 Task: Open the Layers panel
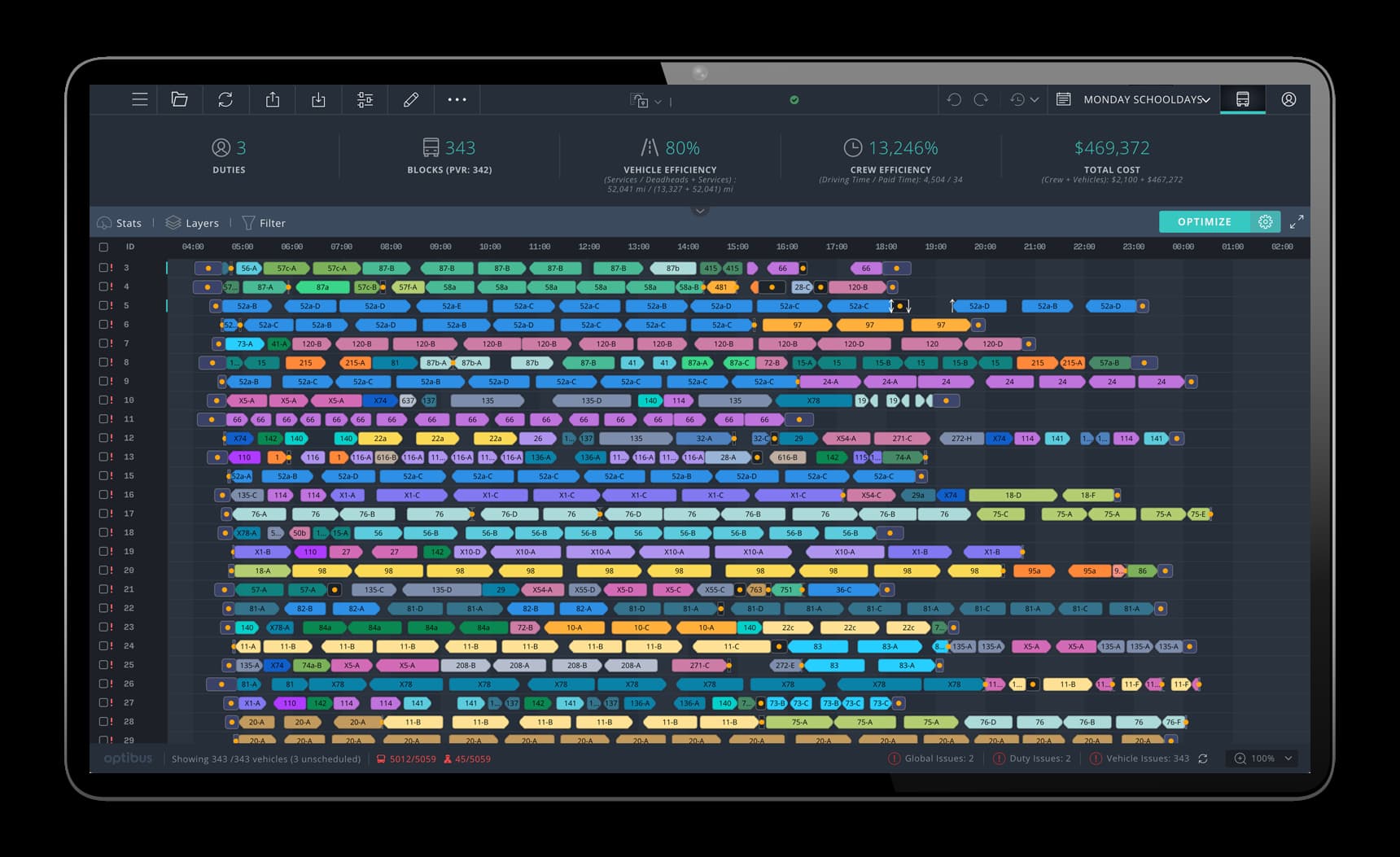pyautogui.click(x=193, y=223)
